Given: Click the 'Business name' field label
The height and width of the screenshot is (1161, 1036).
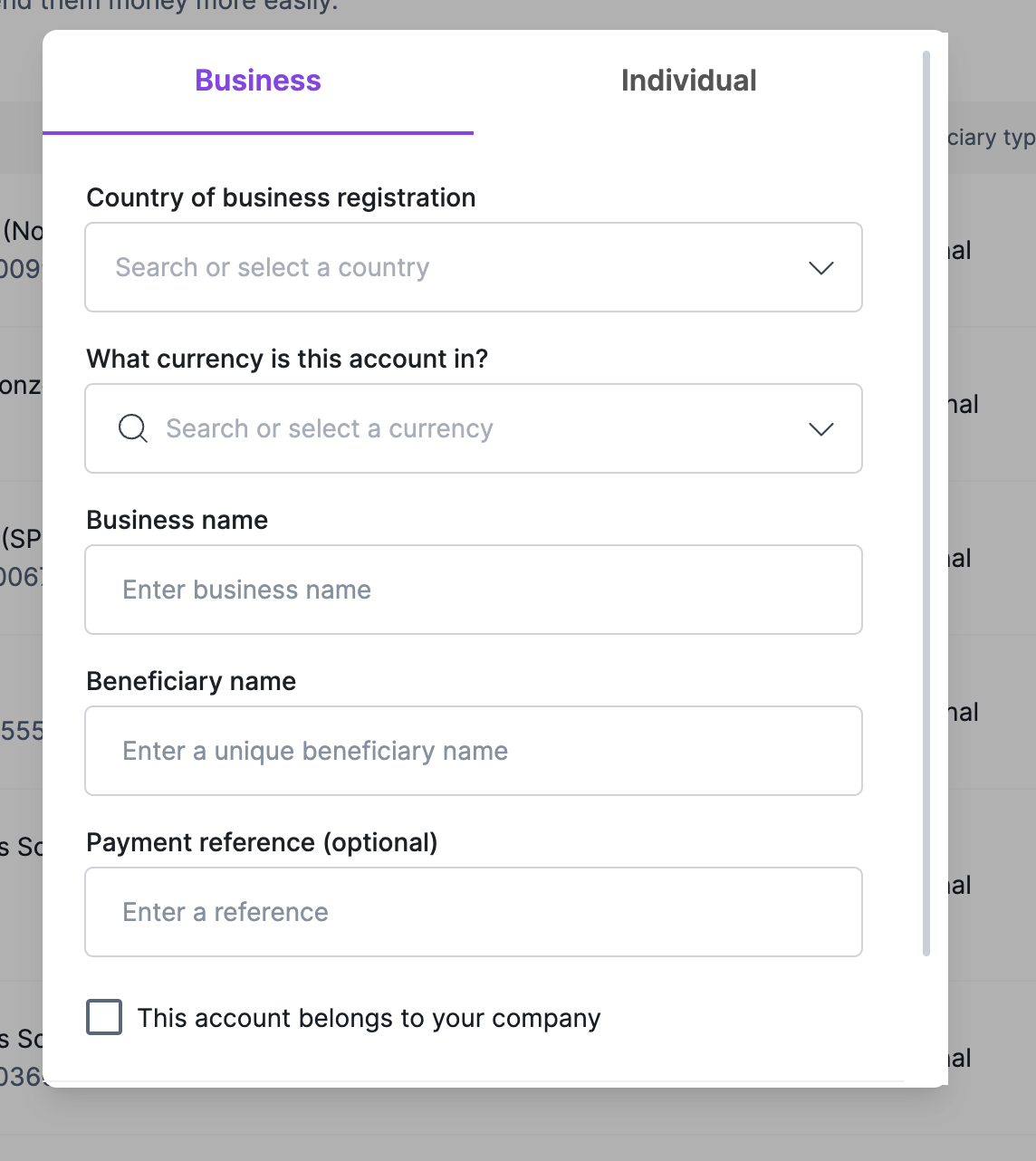Looking at the screenshot, I should coord(177,520).
